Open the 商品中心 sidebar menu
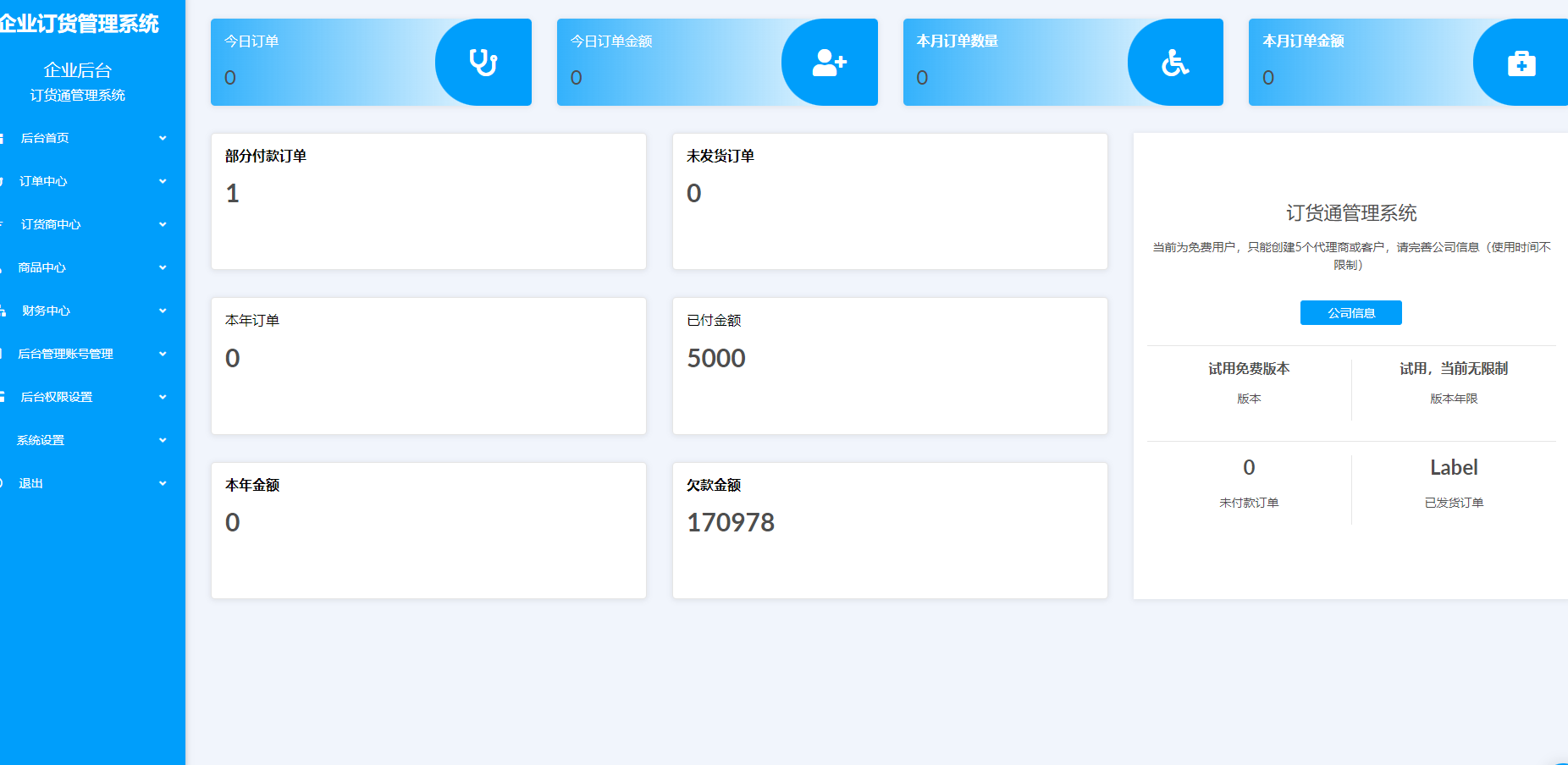 [x=42, y=267]
